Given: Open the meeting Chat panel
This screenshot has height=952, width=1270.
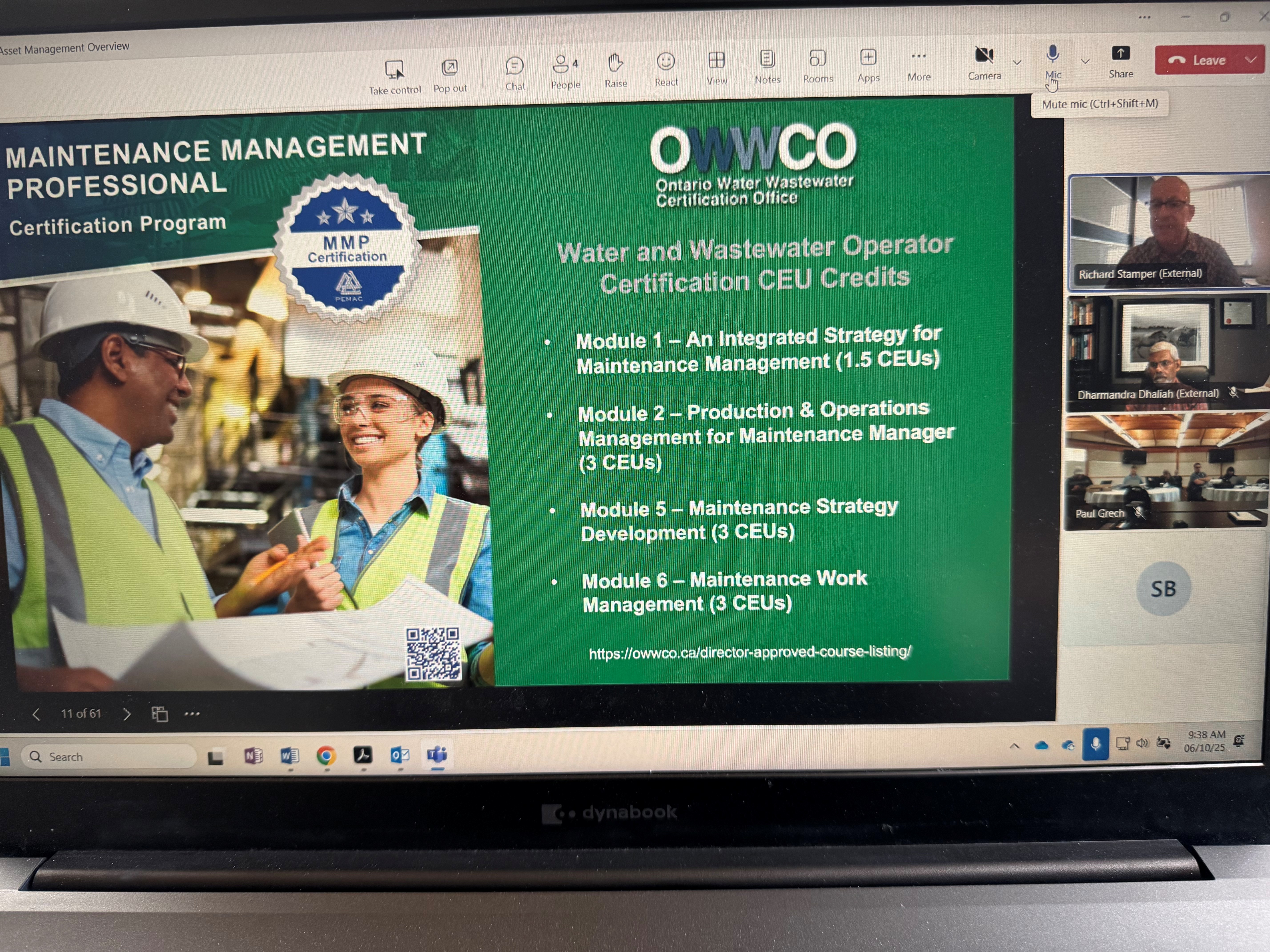Looking at the screenshot, I should coord(515,74).
